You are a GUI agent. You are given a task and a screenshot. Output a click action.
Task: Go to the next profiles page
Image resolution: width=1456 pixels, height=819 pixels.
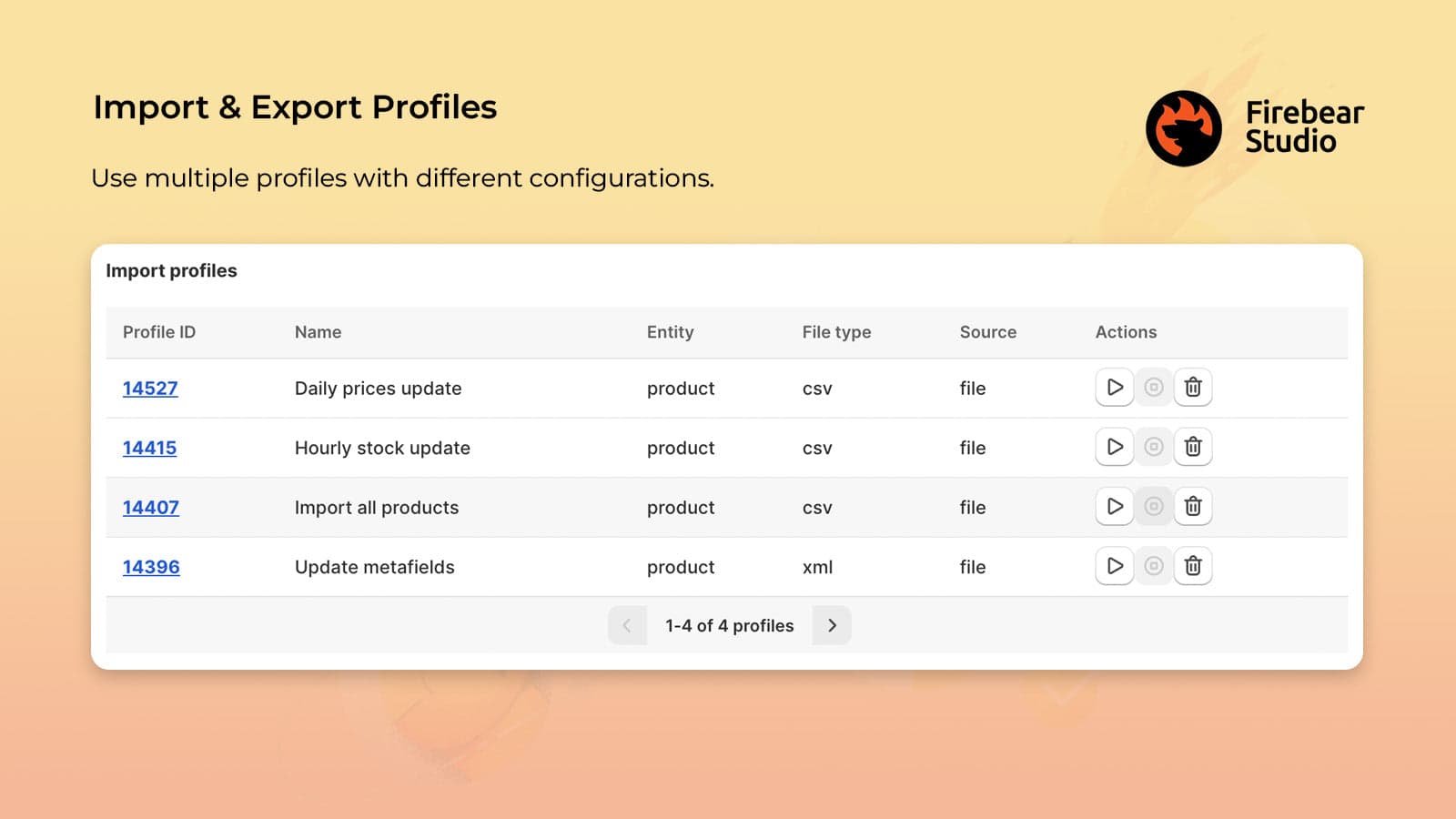pyautogui.click(x=831, y=625)
